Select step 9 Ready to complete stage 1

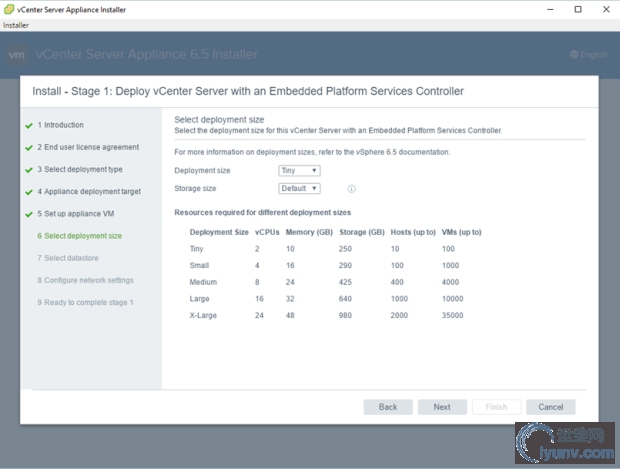click(x=85, y=302)
